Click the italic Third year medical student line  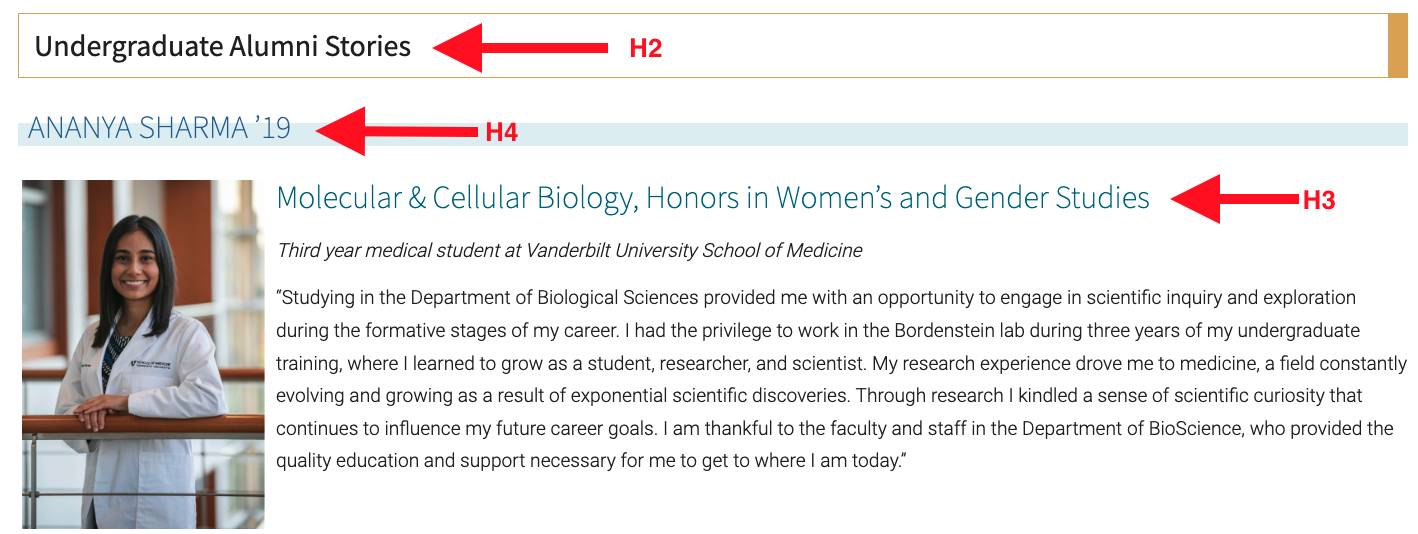click(x=569, y=250)
